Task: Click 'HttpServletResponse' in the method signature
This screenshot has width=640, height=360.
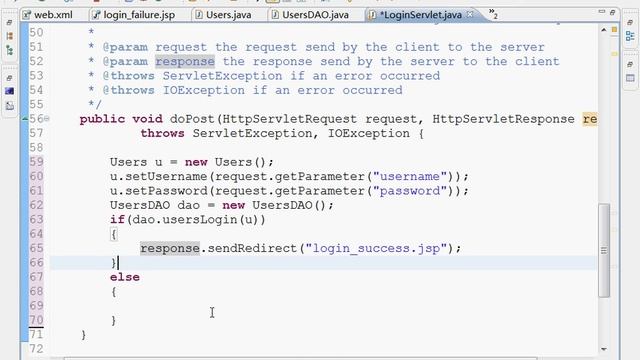Action: click(504, 119)
